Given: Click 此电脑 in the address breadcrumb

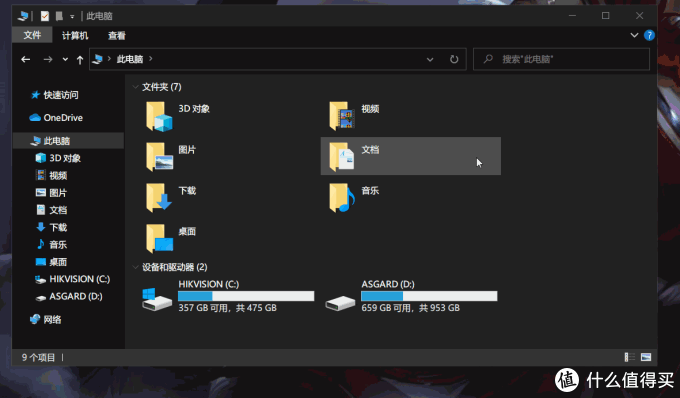Looking at the screenshot, I should pyautogui.click(x=130, y=59).
